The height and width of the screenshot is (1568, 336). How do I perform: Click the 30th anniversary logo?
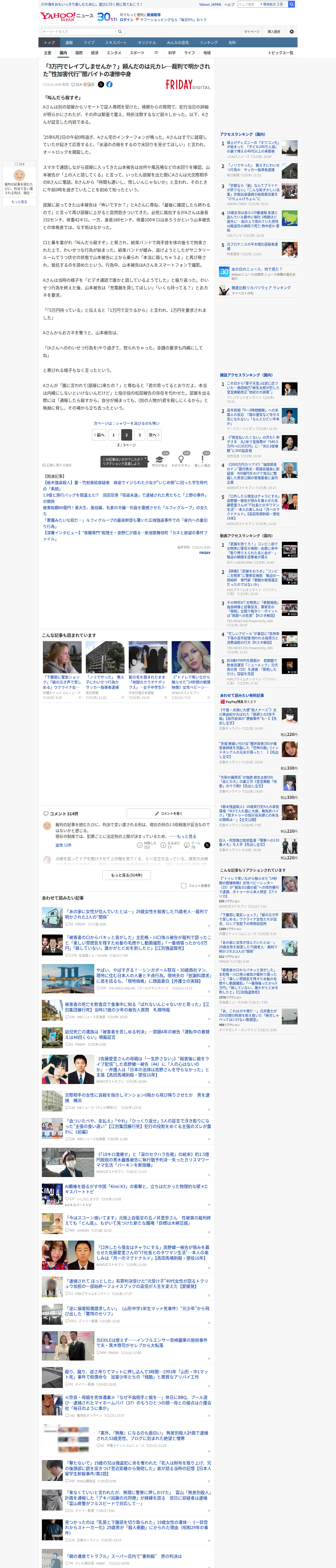click(x=107, y=16)
